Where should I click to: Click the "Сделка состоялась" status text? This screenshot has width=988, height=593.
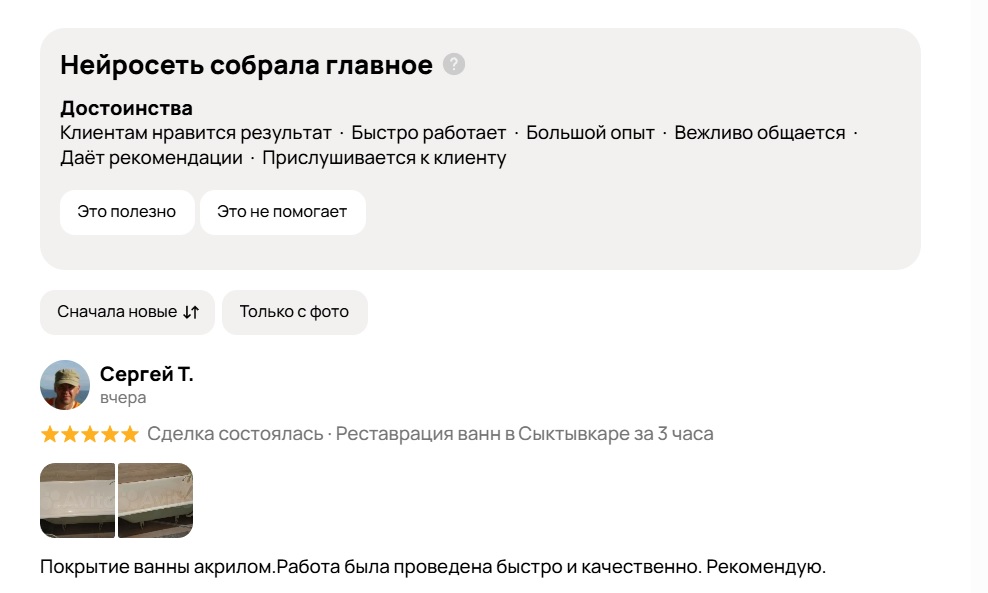coord(235,434)
